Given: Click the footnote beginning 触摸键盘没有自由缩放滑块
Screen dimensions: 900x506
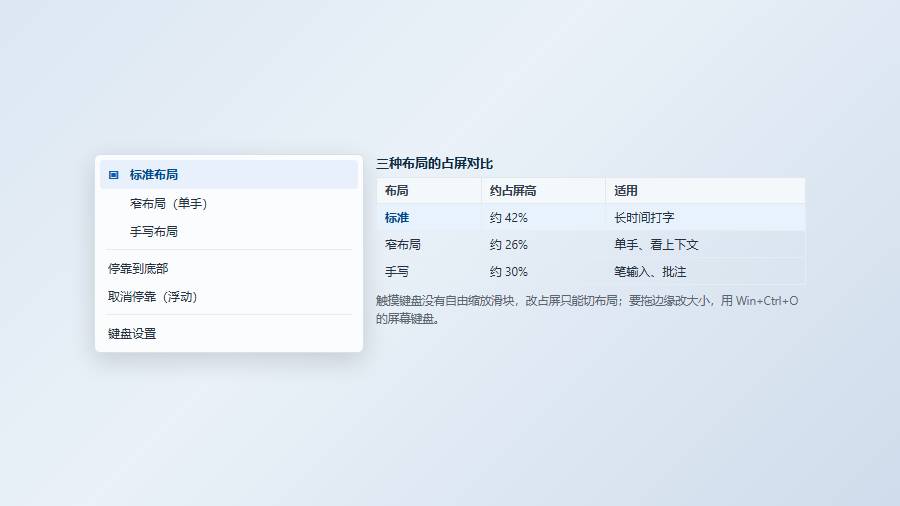Looking at the screenshot, I should point(587,310).
